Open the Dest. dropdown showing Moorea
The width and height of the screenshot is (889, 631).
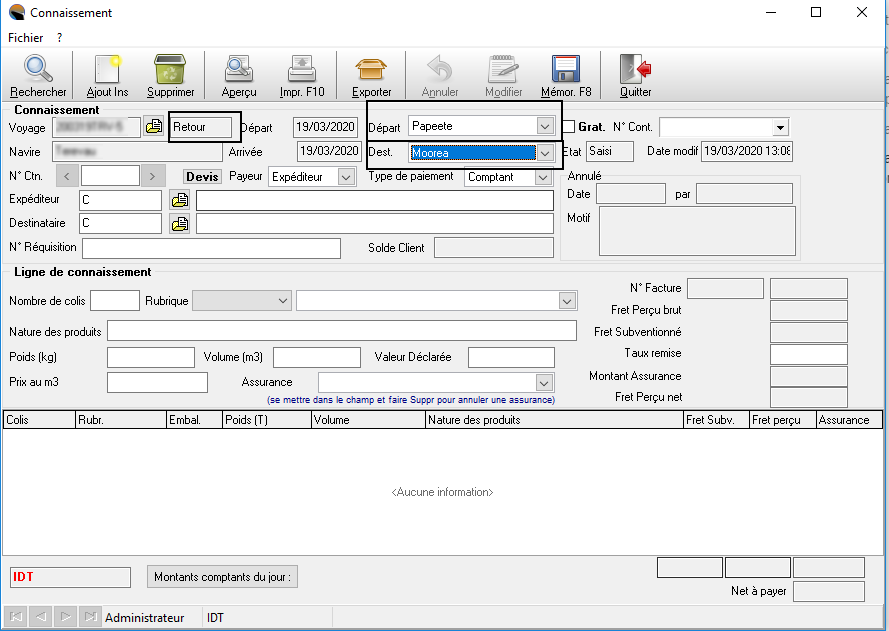point(545,153)
